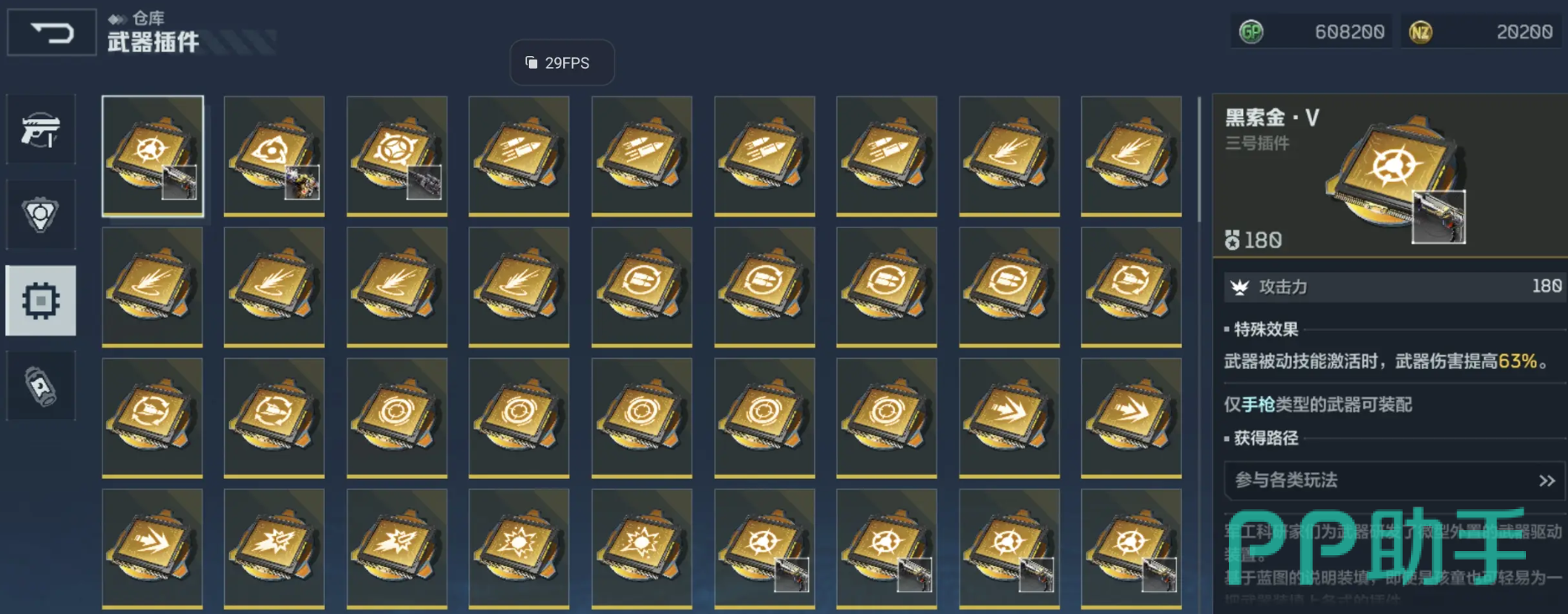Click the back arrow button

pos(51,33)
